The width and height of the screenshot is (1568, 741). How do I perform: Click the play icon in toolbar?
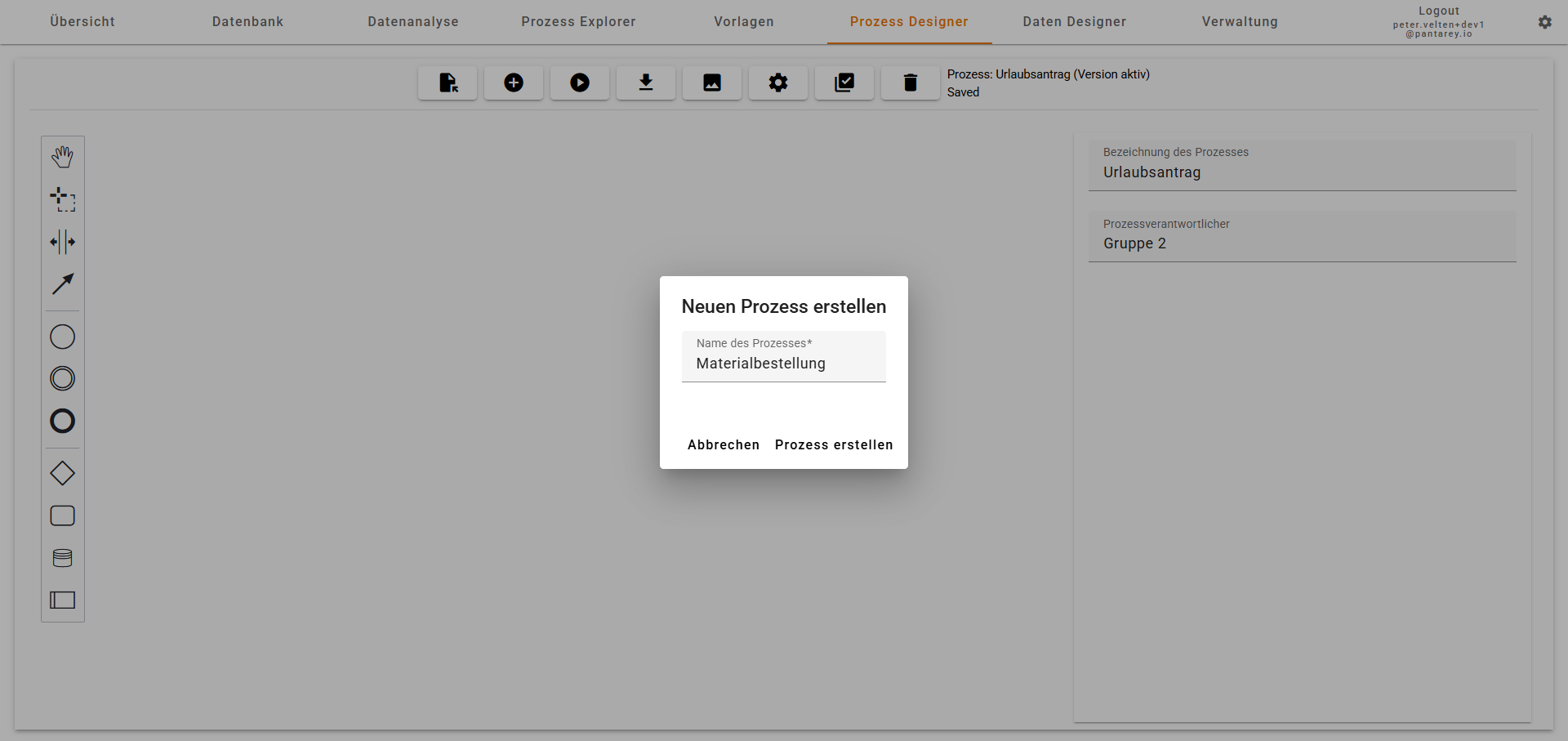[580, 83]
